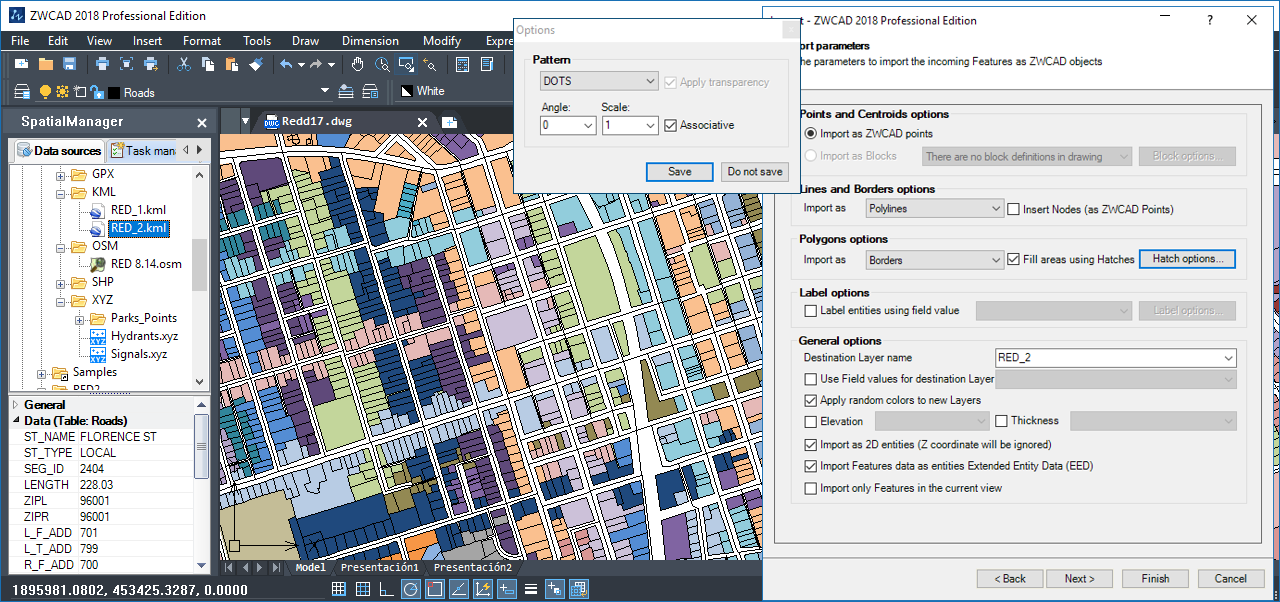Save the drawing with the floppy icon
The width and height of the screenshot is (1280, 602).
point(70,64)
